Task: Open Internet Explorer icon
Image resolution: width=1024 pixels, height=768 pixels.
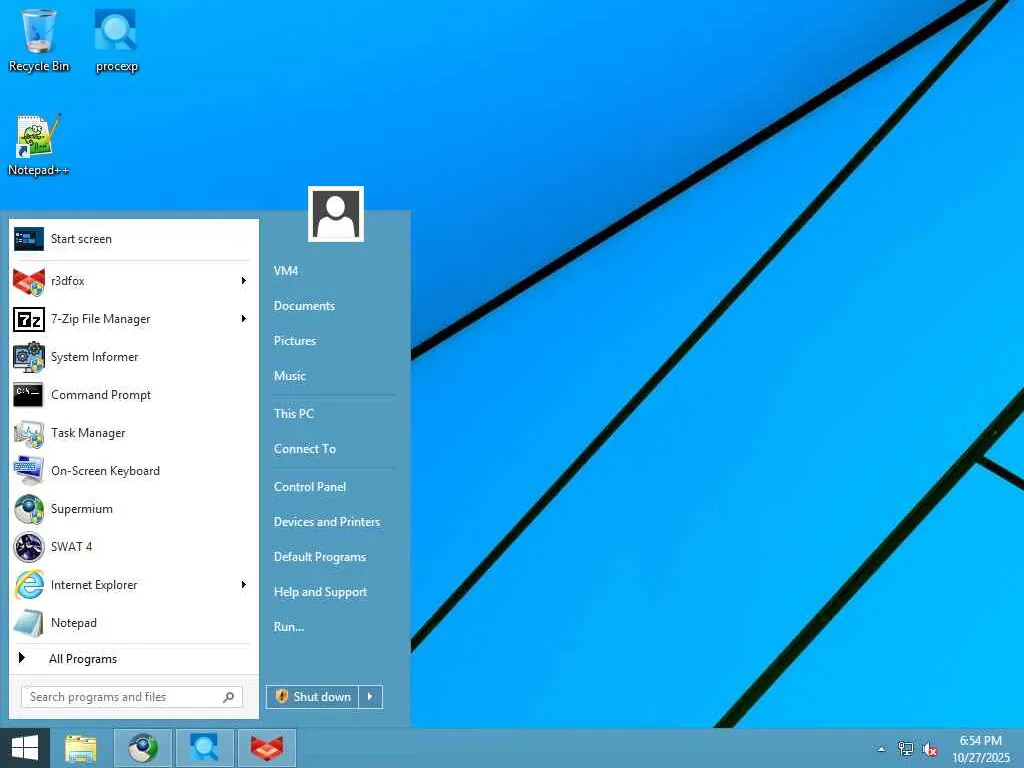Action: [x=29, y=584]
